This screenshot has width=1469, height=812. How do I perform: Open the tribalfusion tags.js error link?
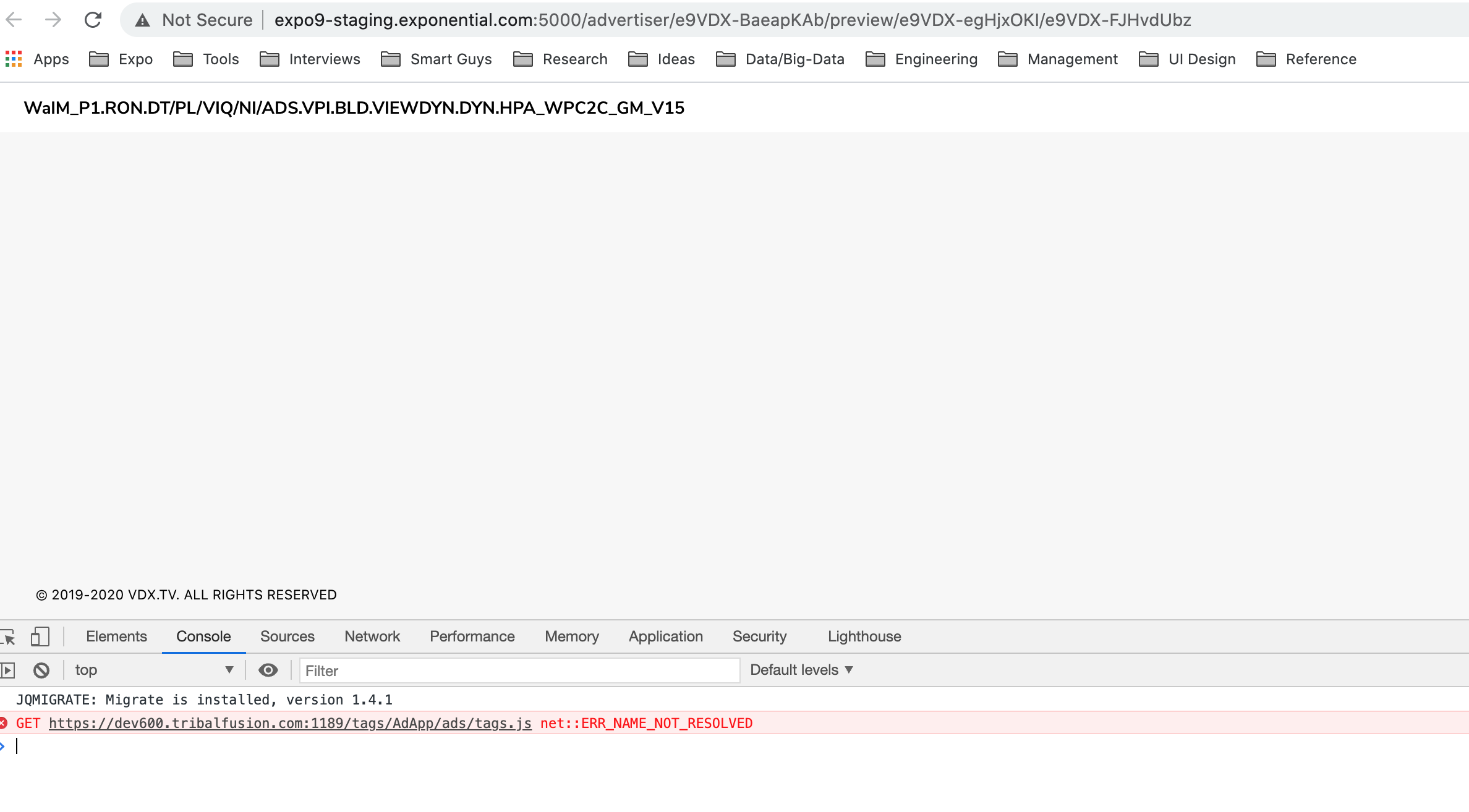coord(290,723)
